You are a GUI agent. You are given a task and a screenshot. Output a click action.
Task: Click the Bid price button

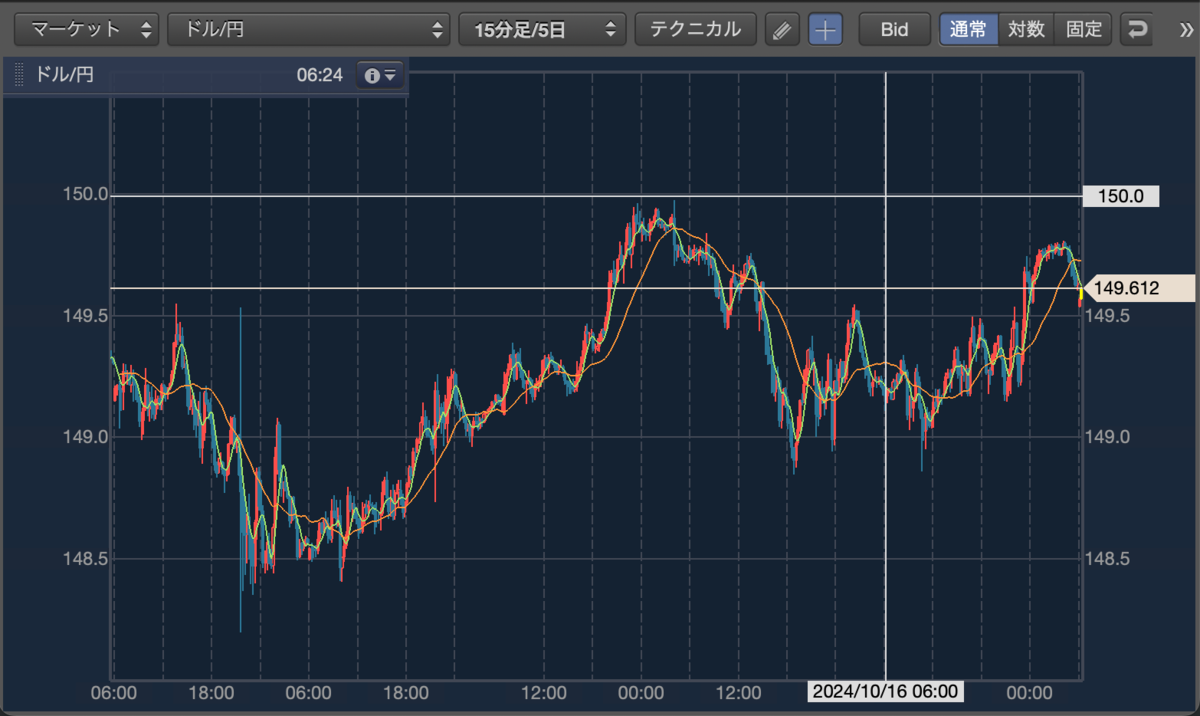point(894,29)
